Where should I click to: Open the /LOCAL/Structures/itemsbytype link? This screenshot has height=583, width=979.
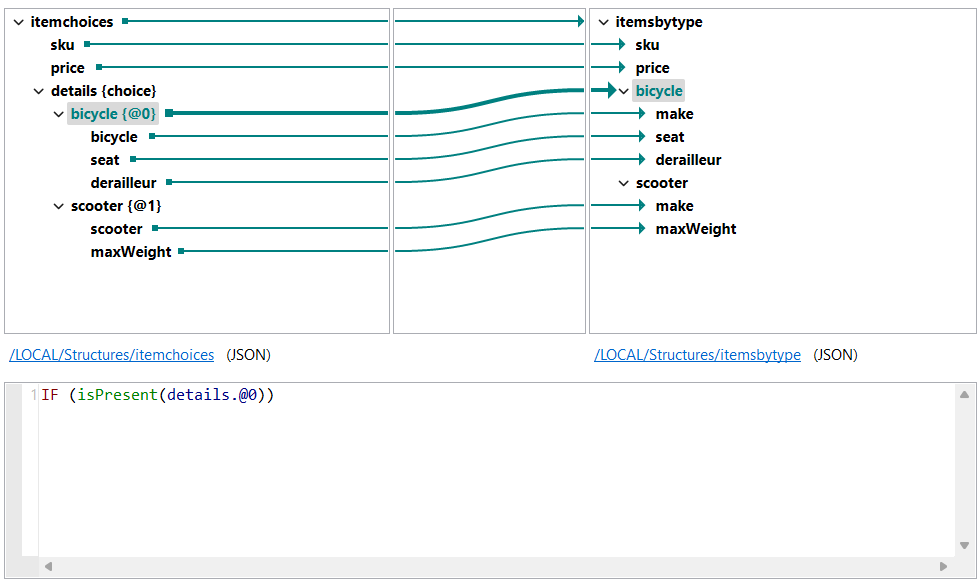click(698, 354)
